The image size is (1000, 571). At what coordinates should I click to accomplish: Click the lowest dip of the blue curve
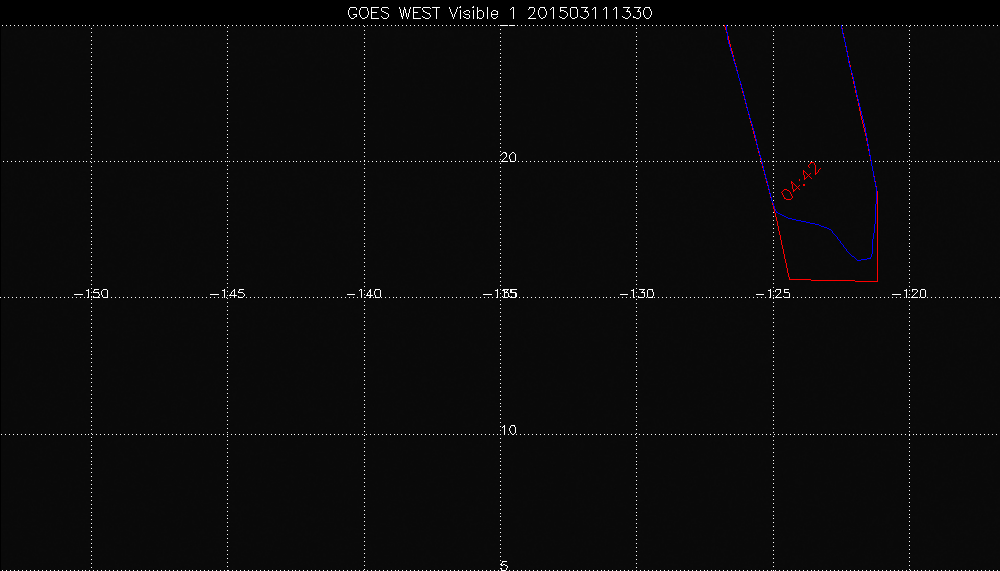tap(860, 260)
